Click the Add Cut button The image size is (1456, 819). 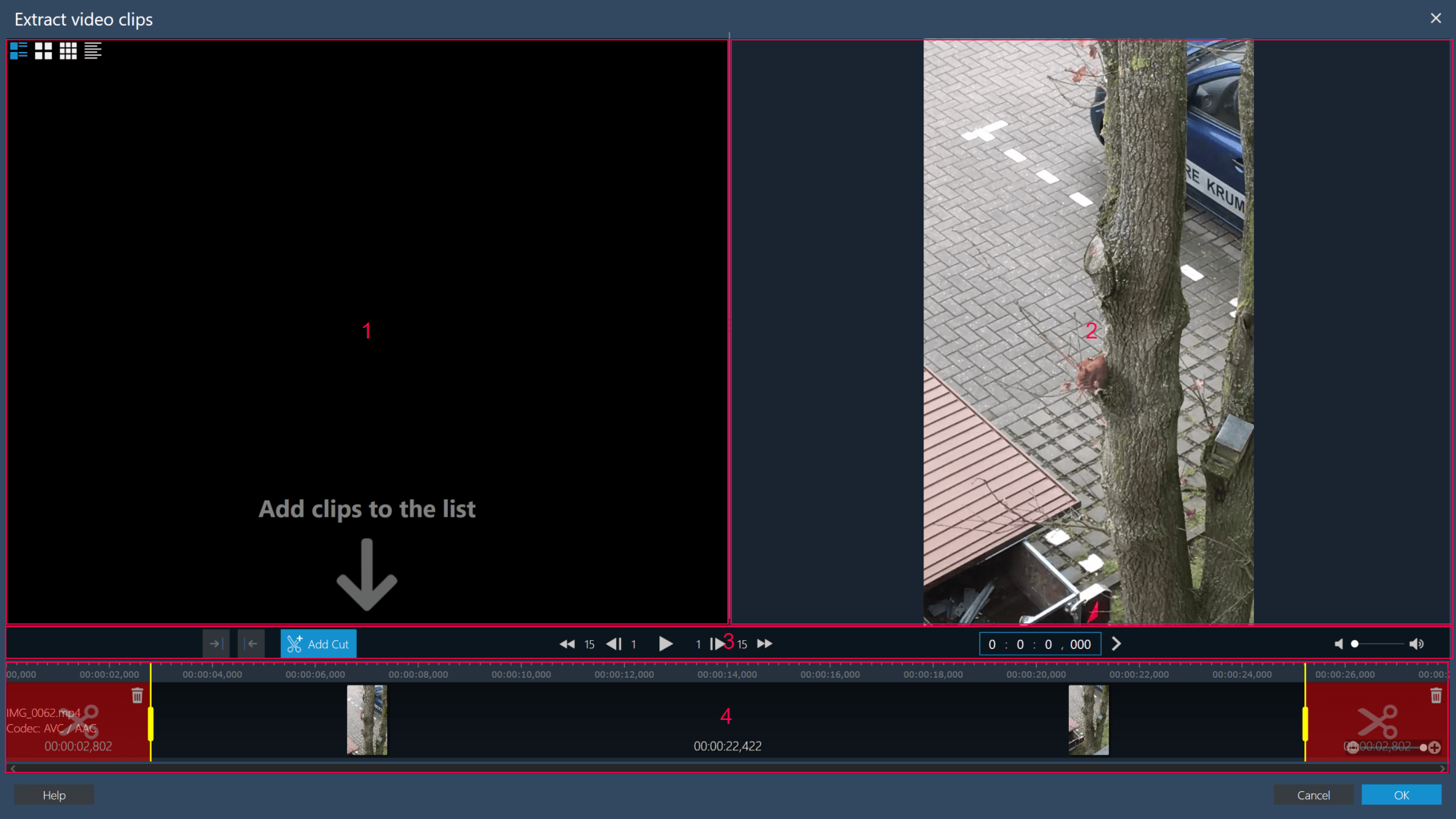click(x=318, y=643)
